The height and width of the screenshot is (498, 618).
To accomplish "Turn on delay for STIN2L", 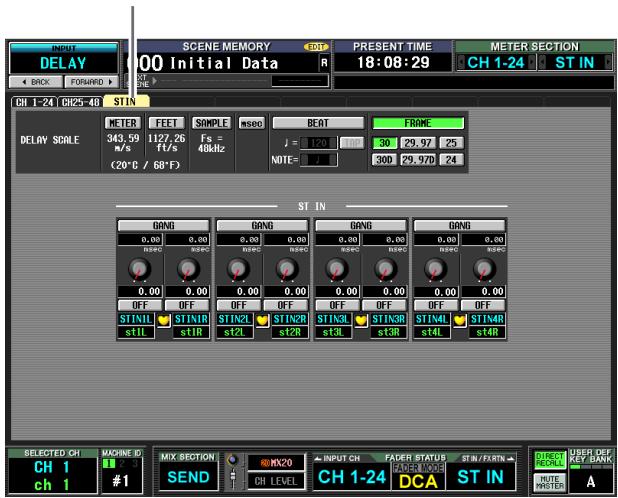I will pos(238,305).
